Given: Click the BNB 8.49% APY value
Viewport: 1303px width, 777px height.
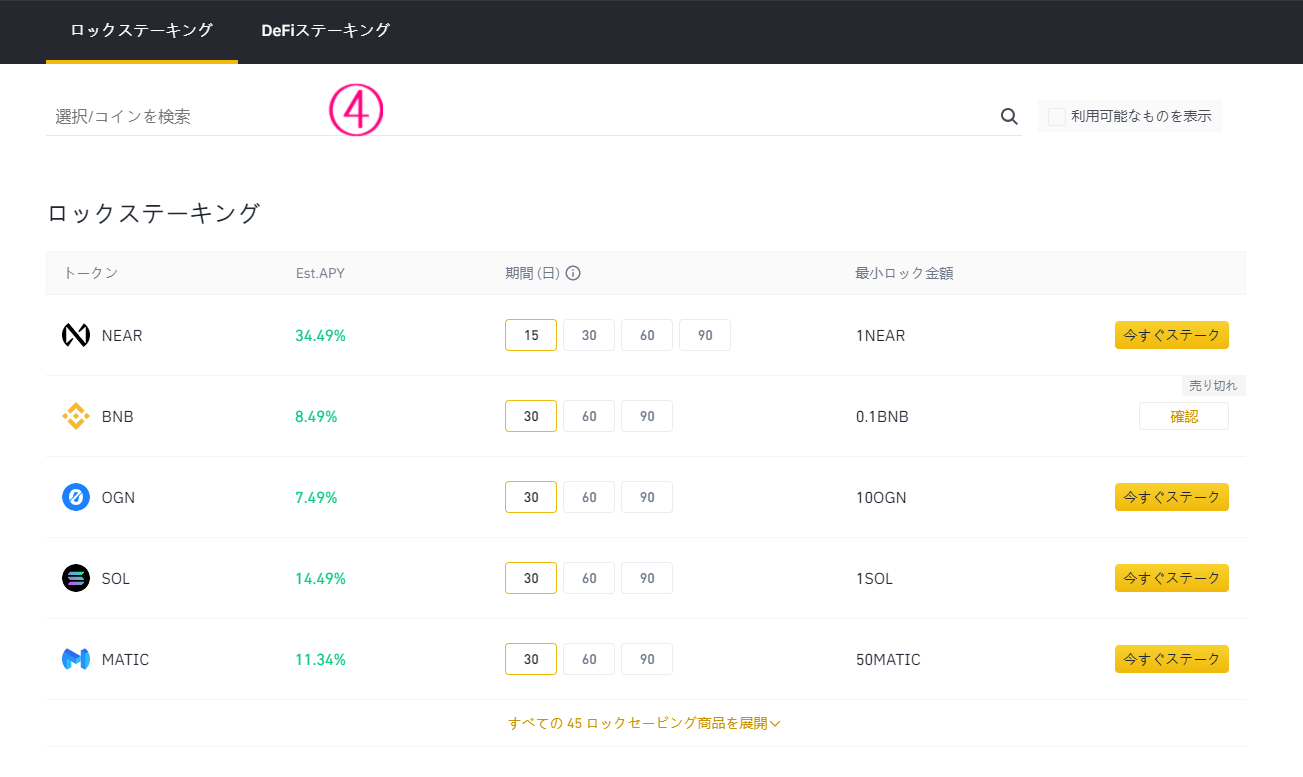Looking at the screenshot, I should point(316,417).
